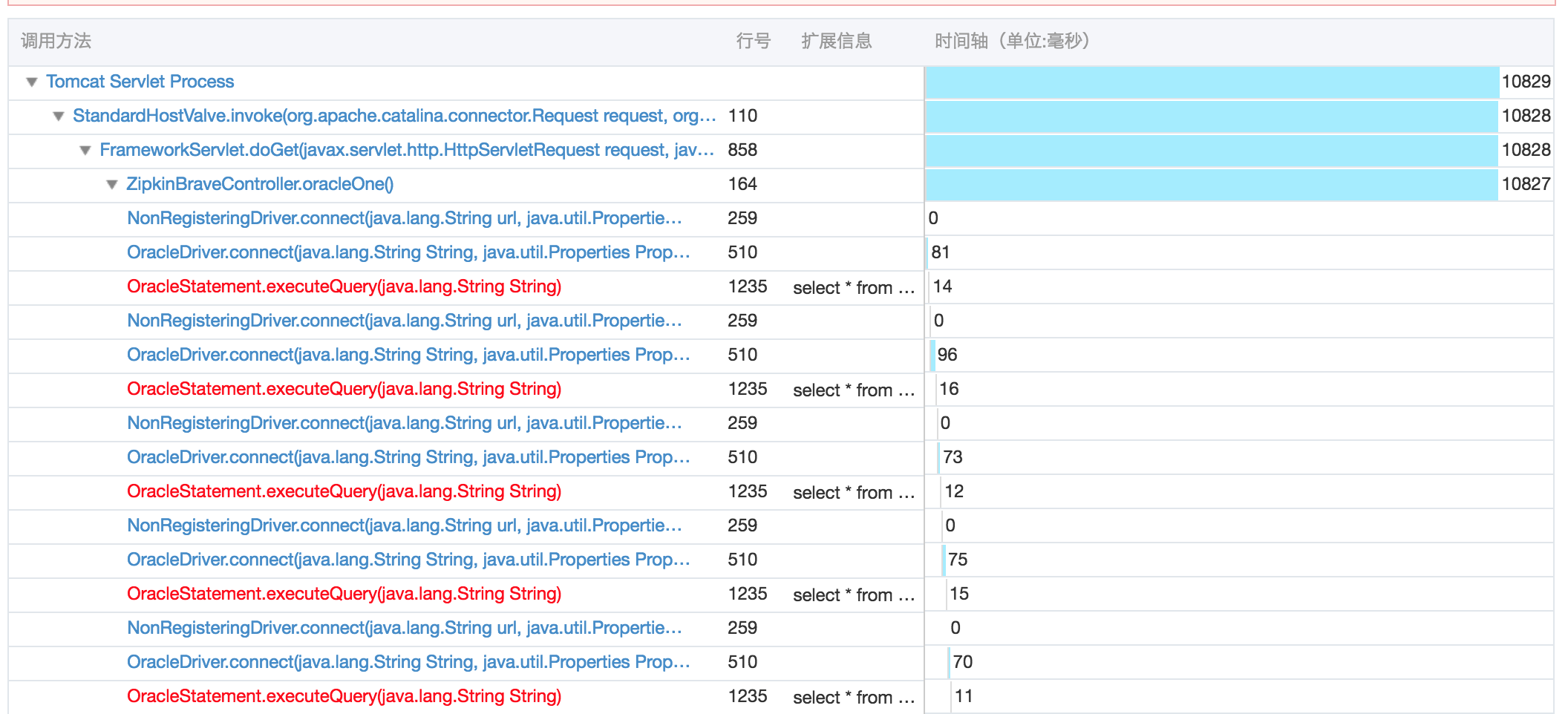The width and height of the screenshot is (1568, 714).
Task: Select line number 110 cell
Action: point(742,116)
